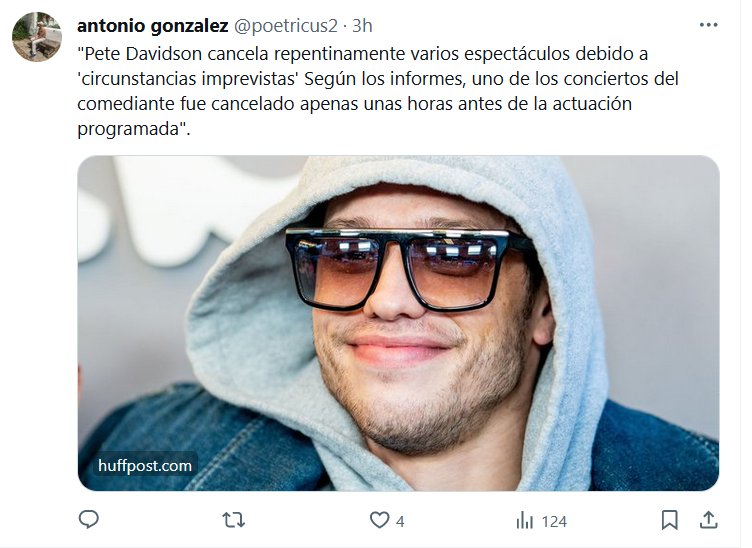The height and width of the screenshot is (548, 752).
Task: Click the word "programada" ending the tweet
Action: [x=128, y=129]
